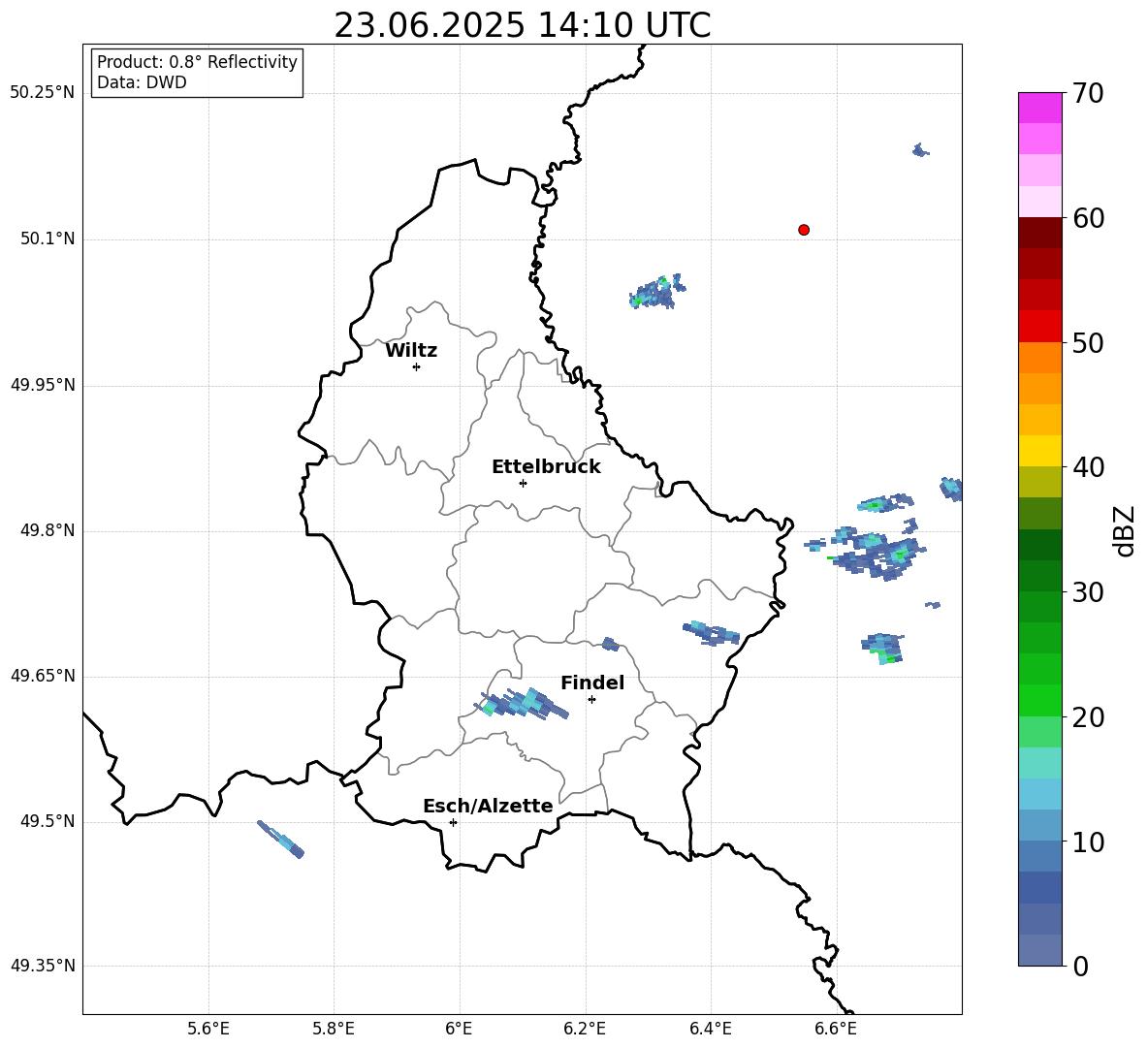Click the 'Data: DWD' text
Viewport: 1148px width, 1048px height.
(x=142, y=82)
